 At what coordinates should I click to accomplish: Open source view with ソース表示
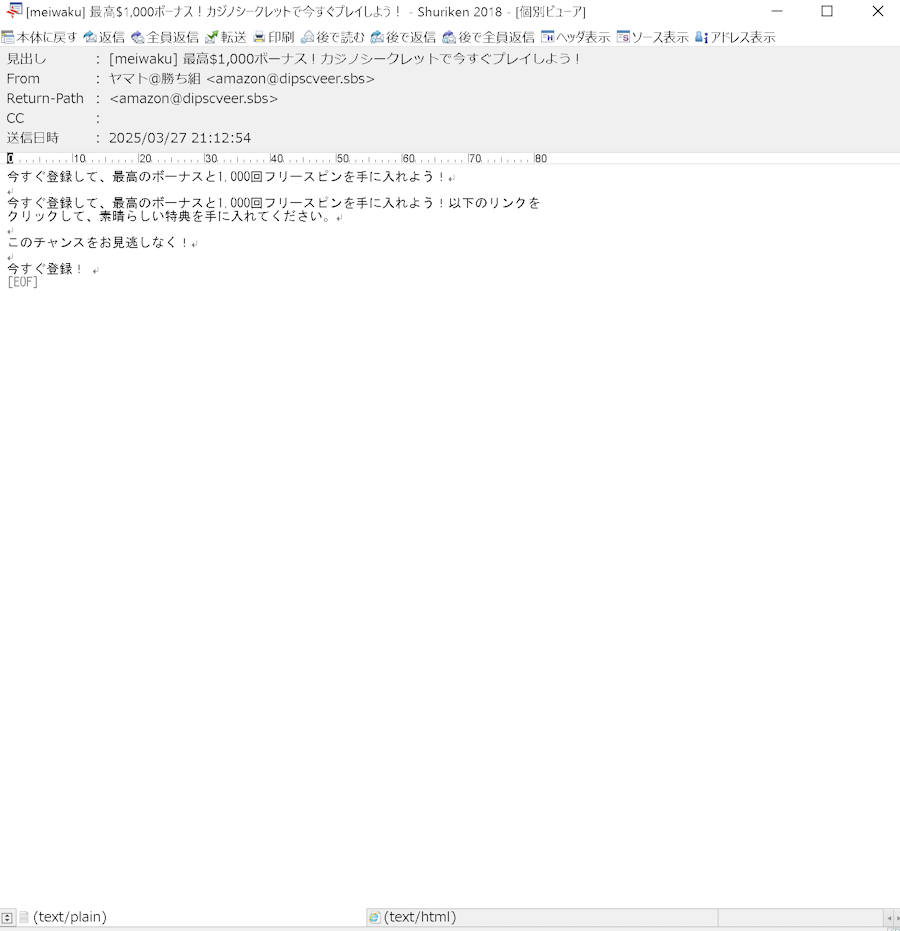(x=653, y=37)
